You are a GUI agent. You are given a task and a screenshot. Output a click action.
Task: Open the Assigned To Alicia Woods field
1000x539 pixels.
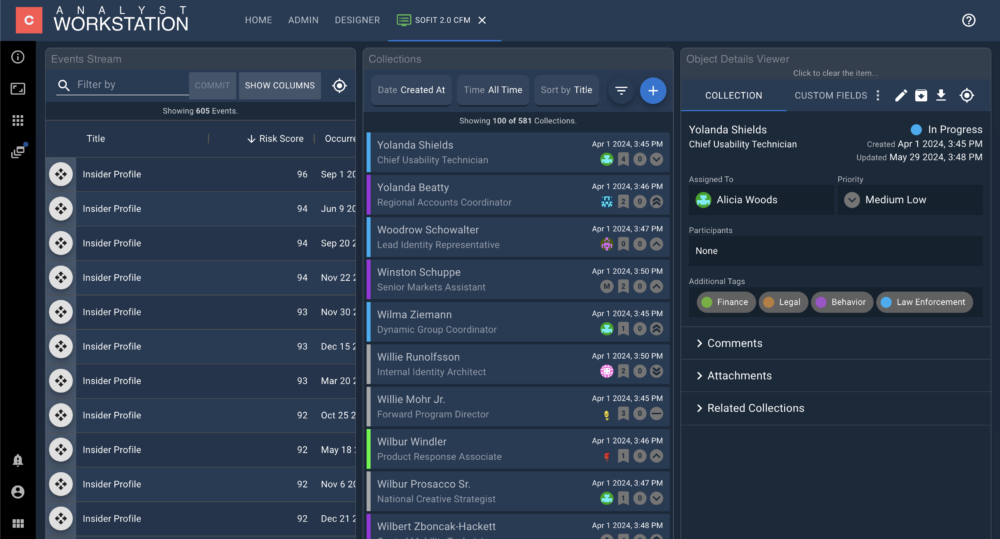[761, 200]
